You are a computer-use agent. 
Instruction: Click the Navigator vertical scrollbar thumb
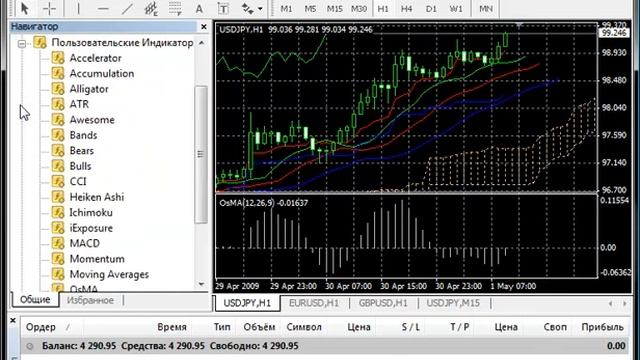point(201,154)
